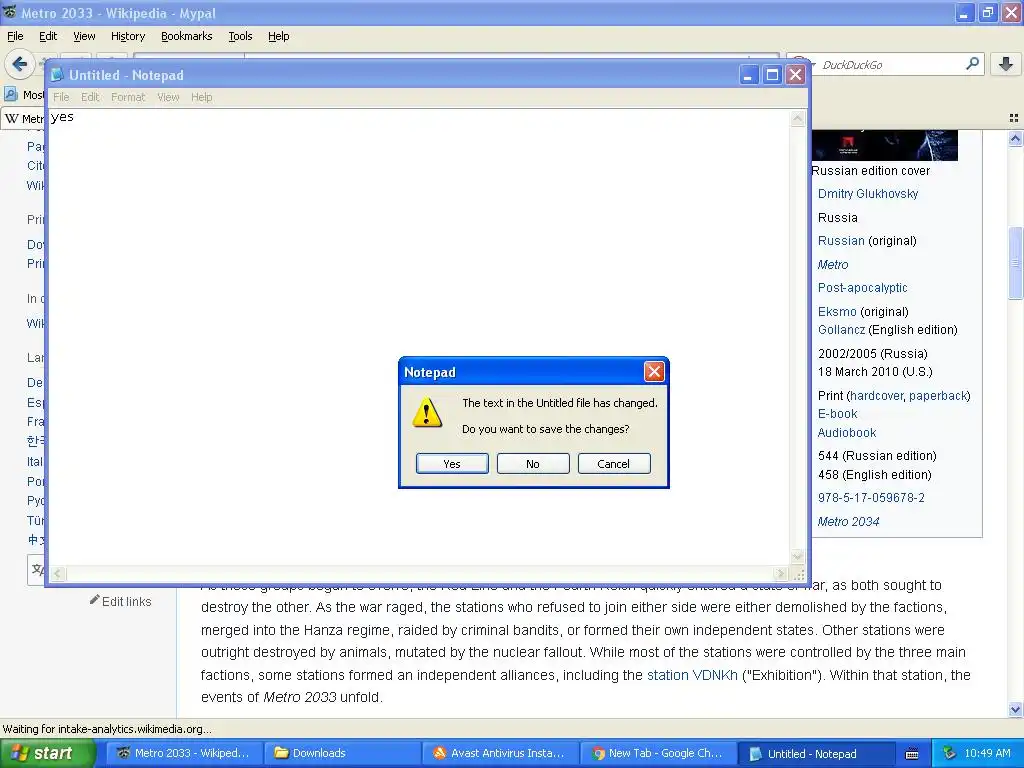
Task: Open Mypal browser's History menu
Action: 128,36
